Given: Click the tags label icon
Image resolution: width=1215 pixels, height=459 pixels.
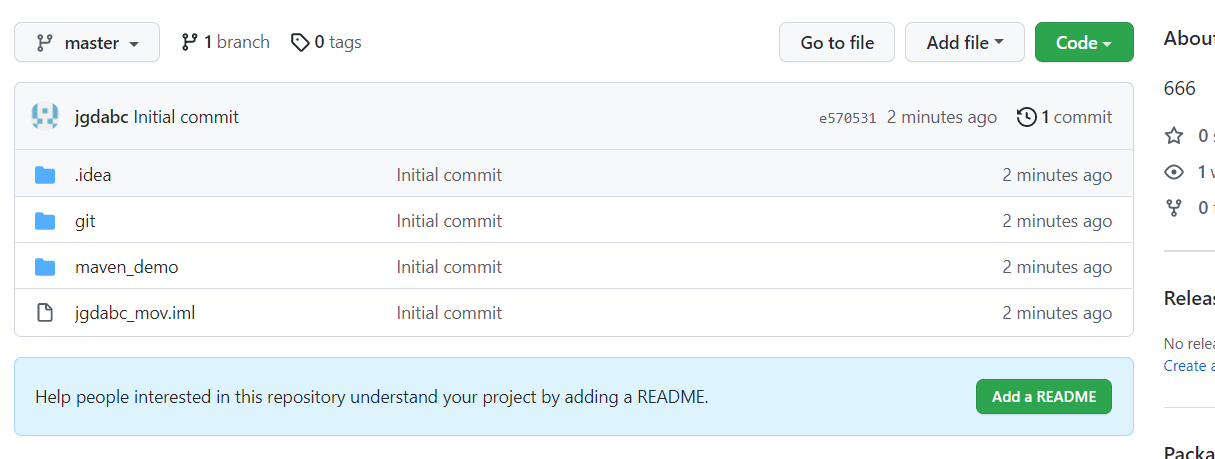Looking at the screenshot, I should pyautogui.click(x=300, y=42).
